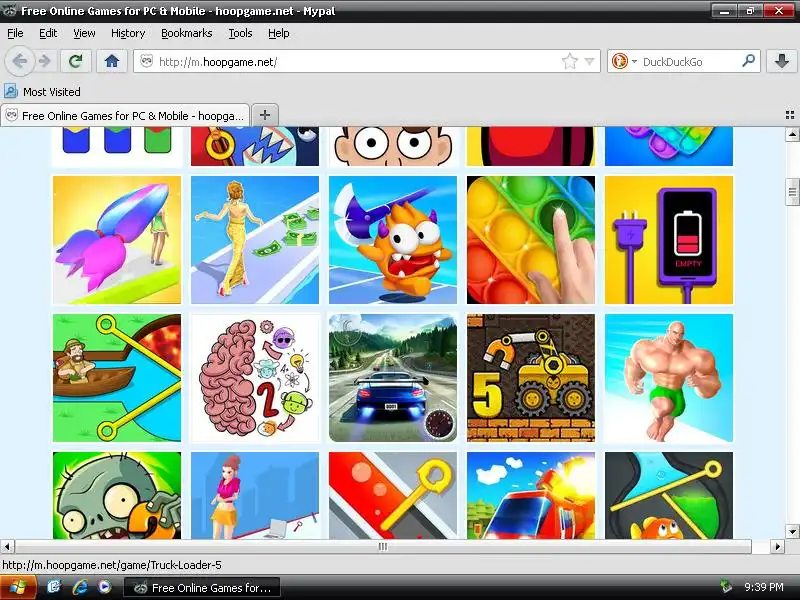Screen dimensions: 800x600
Task: Open the Most Visited bookmarks folder
Action: point(43,92)
